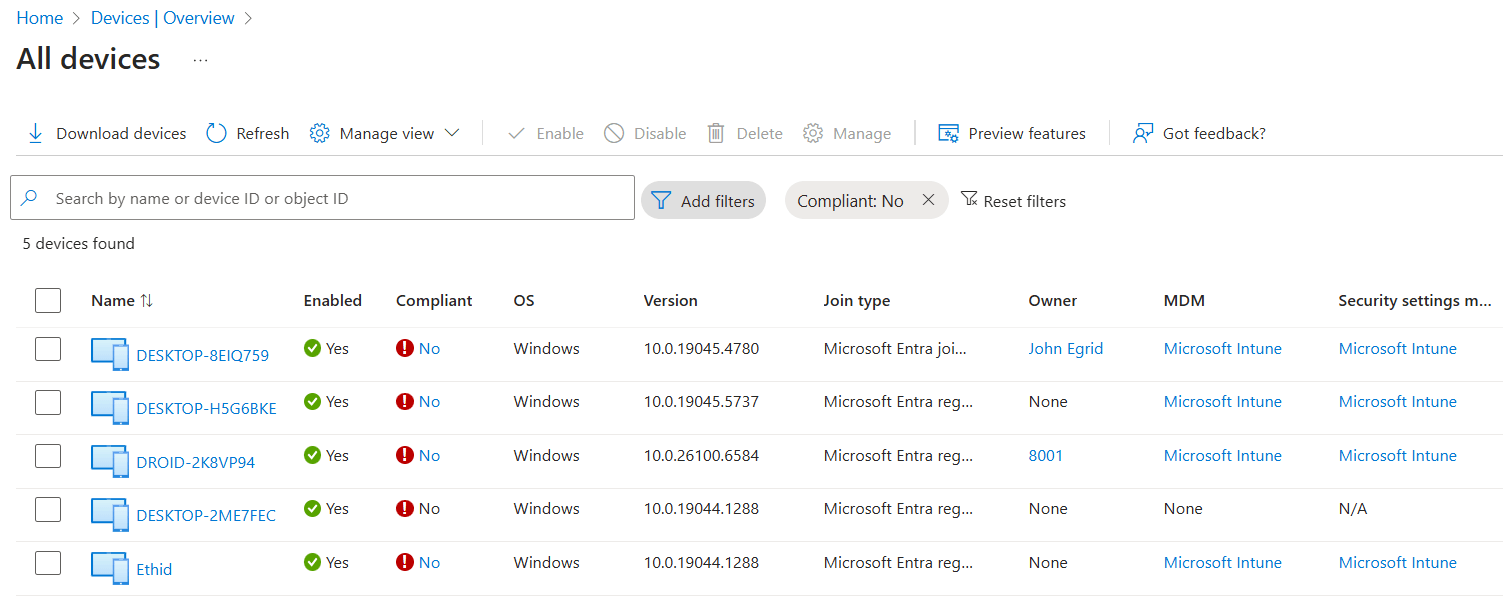Screen dimensions: 1503x603
Task: Click the Refresh icon
Action: click(x=216, y=132)
